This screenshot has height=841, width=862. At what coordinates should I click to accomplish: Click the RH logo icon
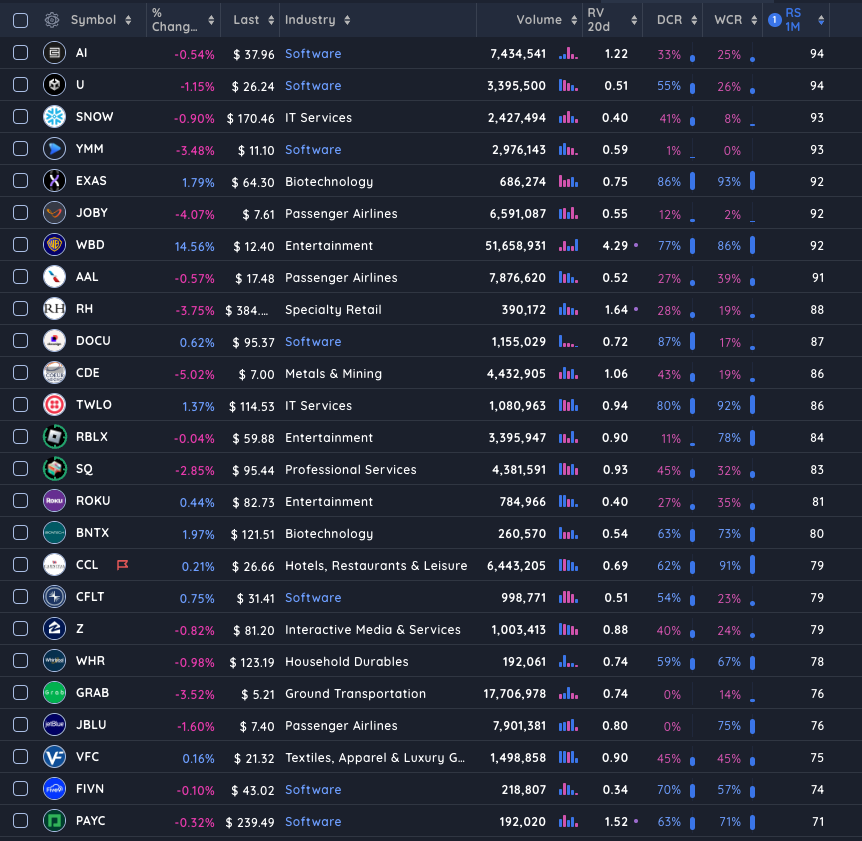[x=54, y=308]
